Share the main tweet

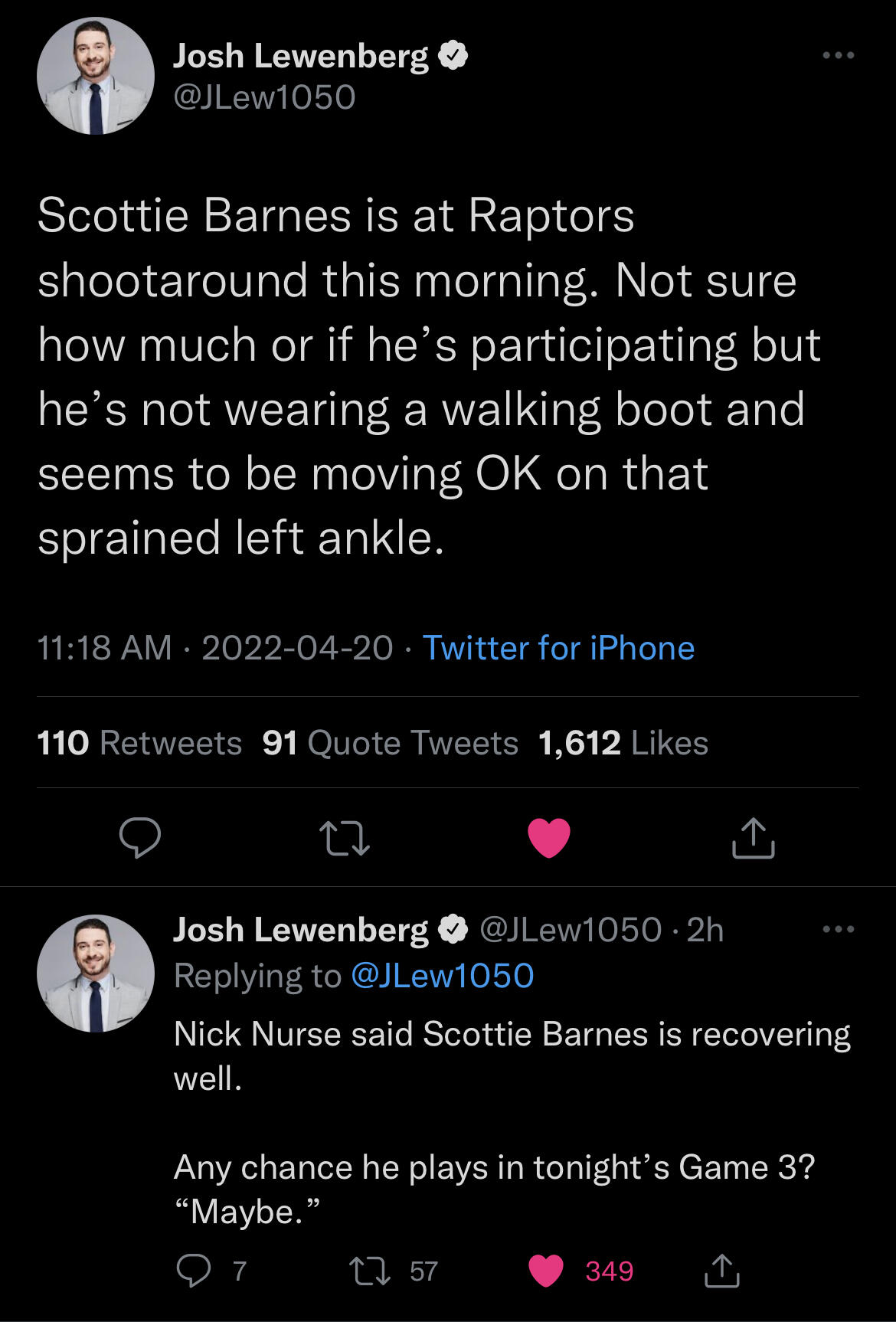coord(754,837)
